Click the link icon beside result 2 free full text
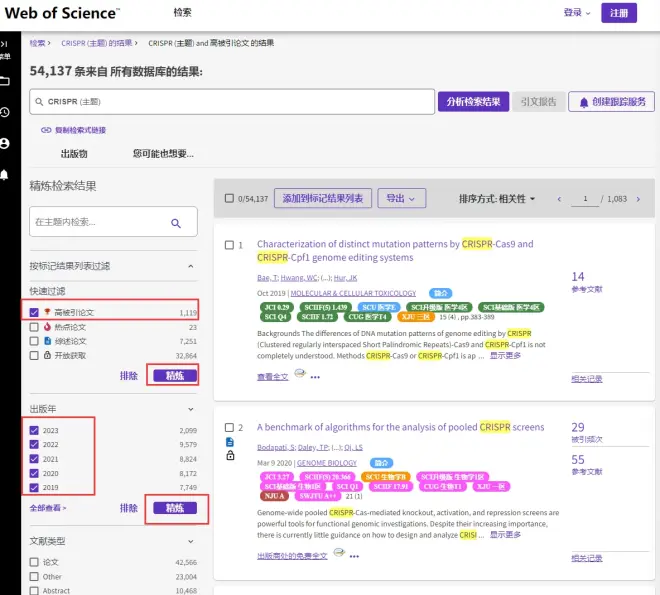The width and height of the screenshot is (660, 595). tap(339, 552)
